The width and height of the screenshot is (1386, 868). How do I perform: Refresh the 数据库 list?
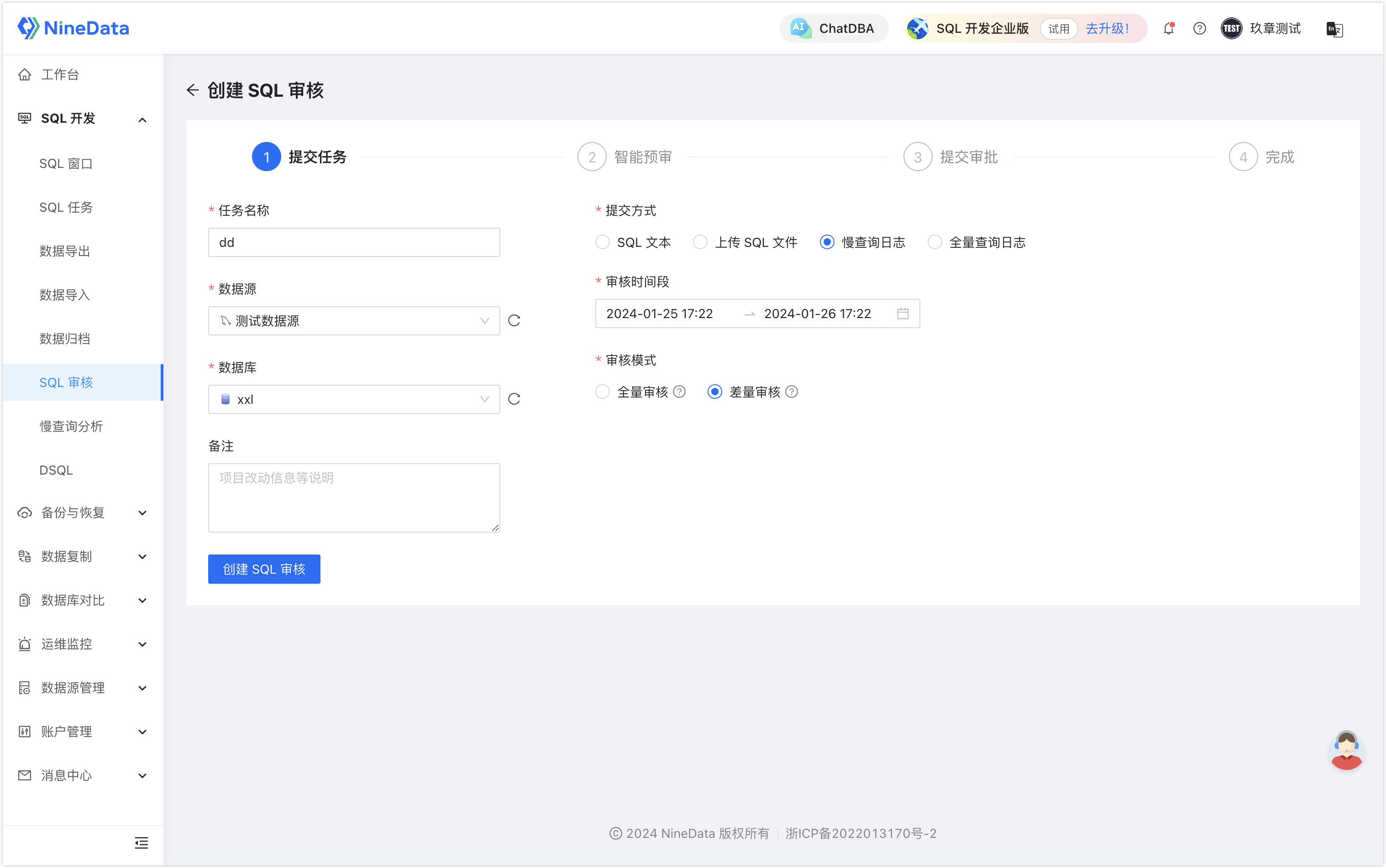pyautogui.click(x=514, y=399)
